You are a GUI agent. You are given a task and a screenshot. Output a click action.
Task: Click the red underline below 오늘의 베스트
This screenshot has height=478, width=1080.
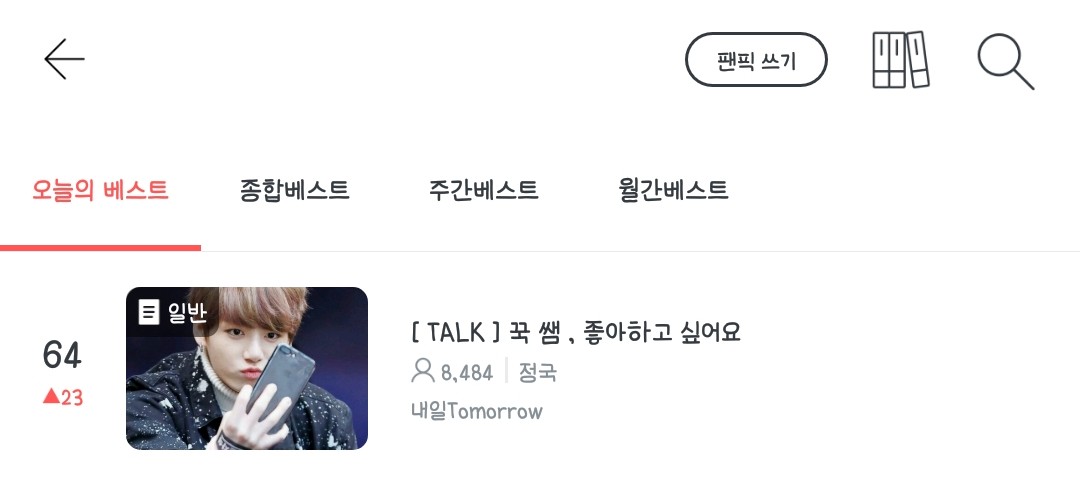click(x=101, y=248)
